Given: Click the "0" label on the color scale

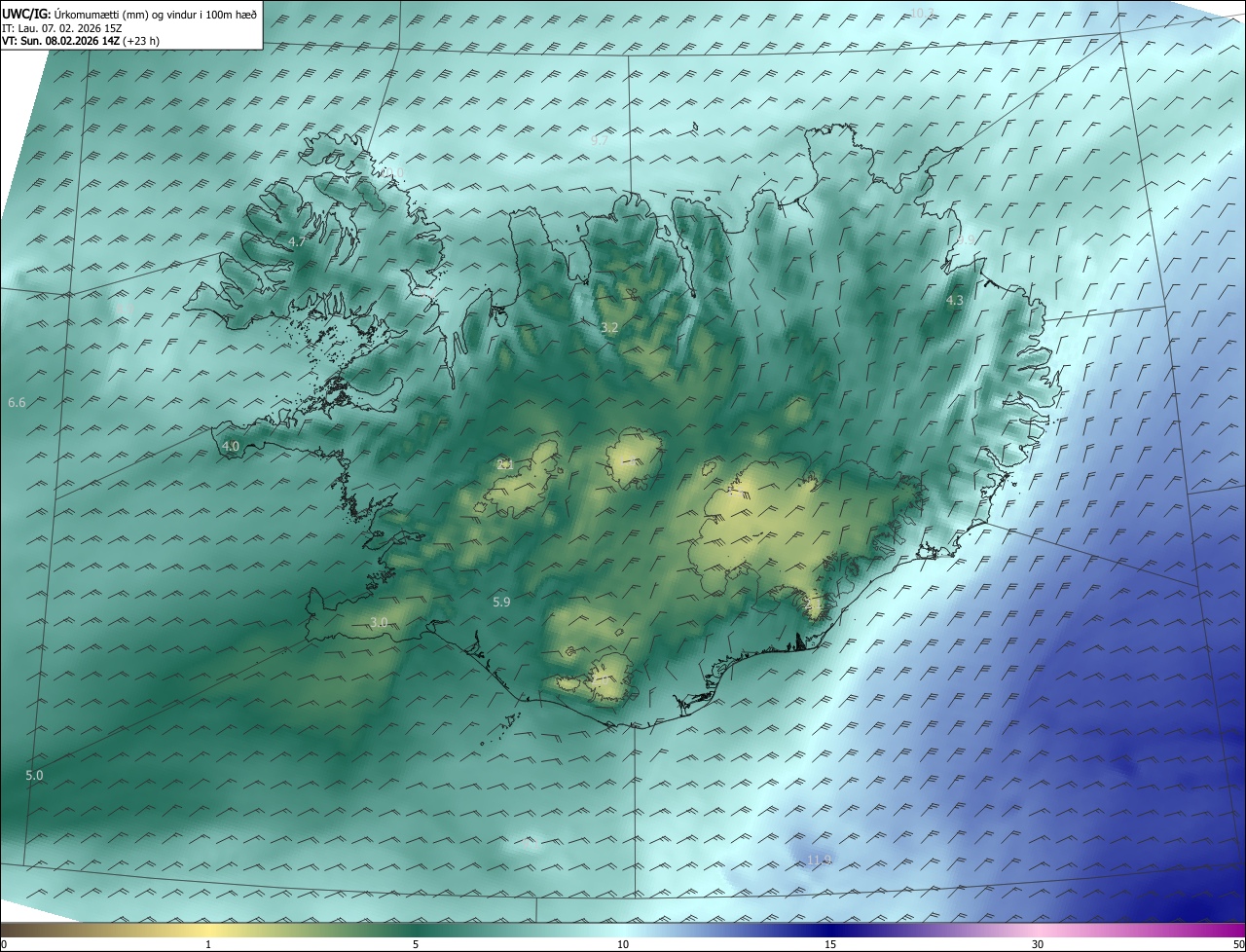Looking at the screenshot, I should tap(4, 945).
